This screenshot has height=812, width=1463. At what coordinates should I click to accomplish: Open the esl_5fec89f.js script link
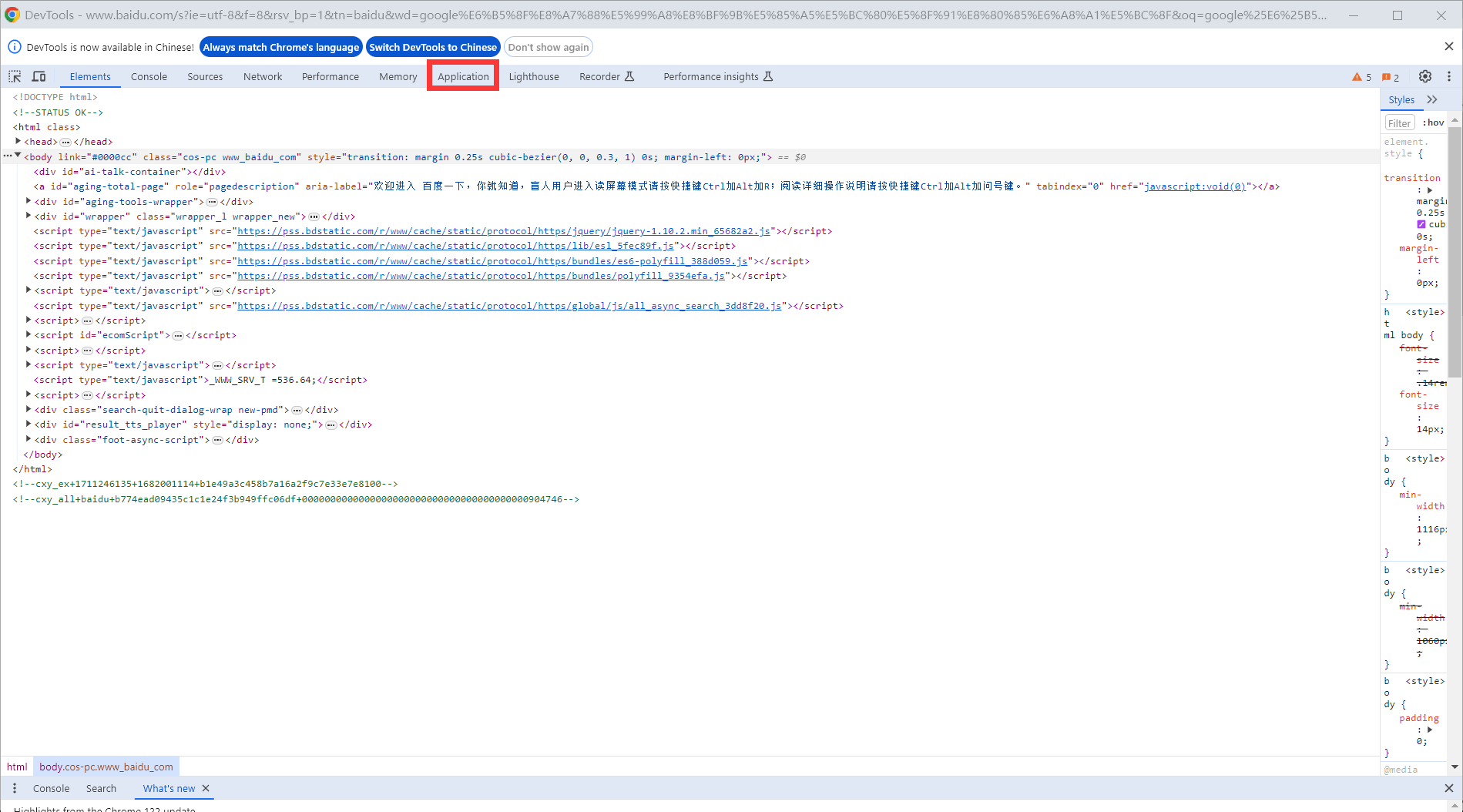pos(456,246)
